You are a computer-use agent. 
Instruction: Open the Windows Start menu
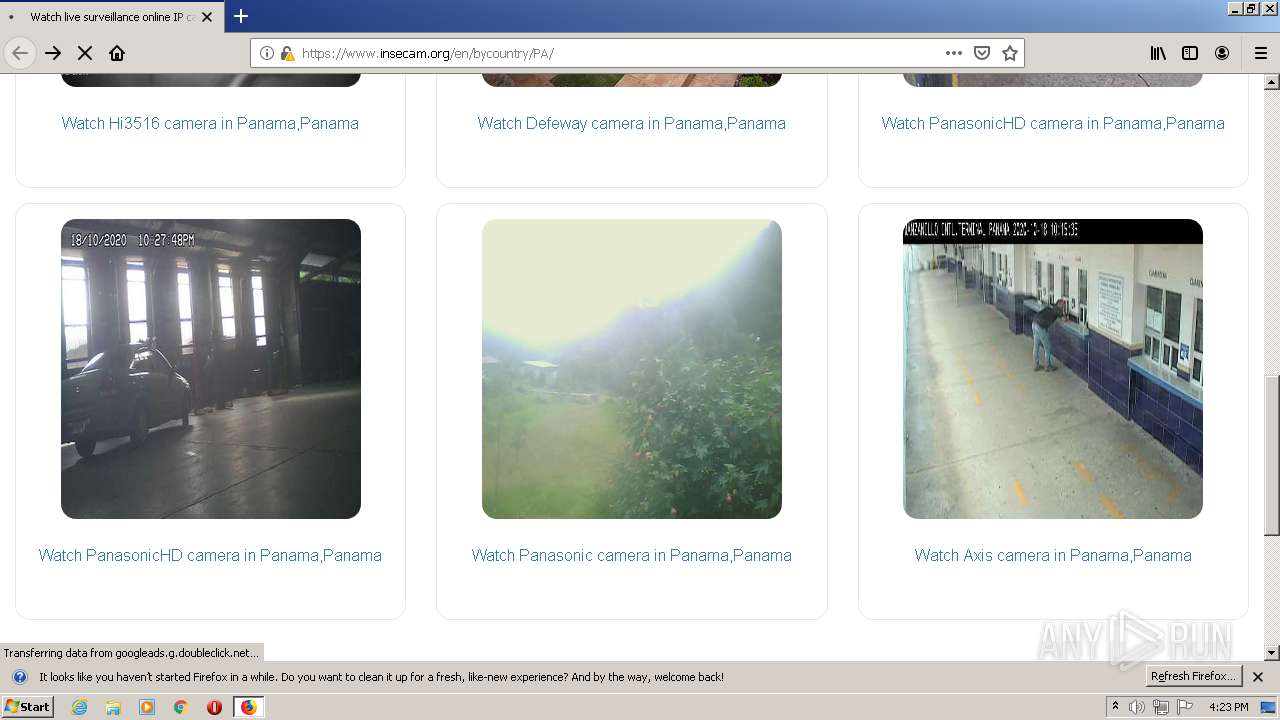click(x=28, y=707)
